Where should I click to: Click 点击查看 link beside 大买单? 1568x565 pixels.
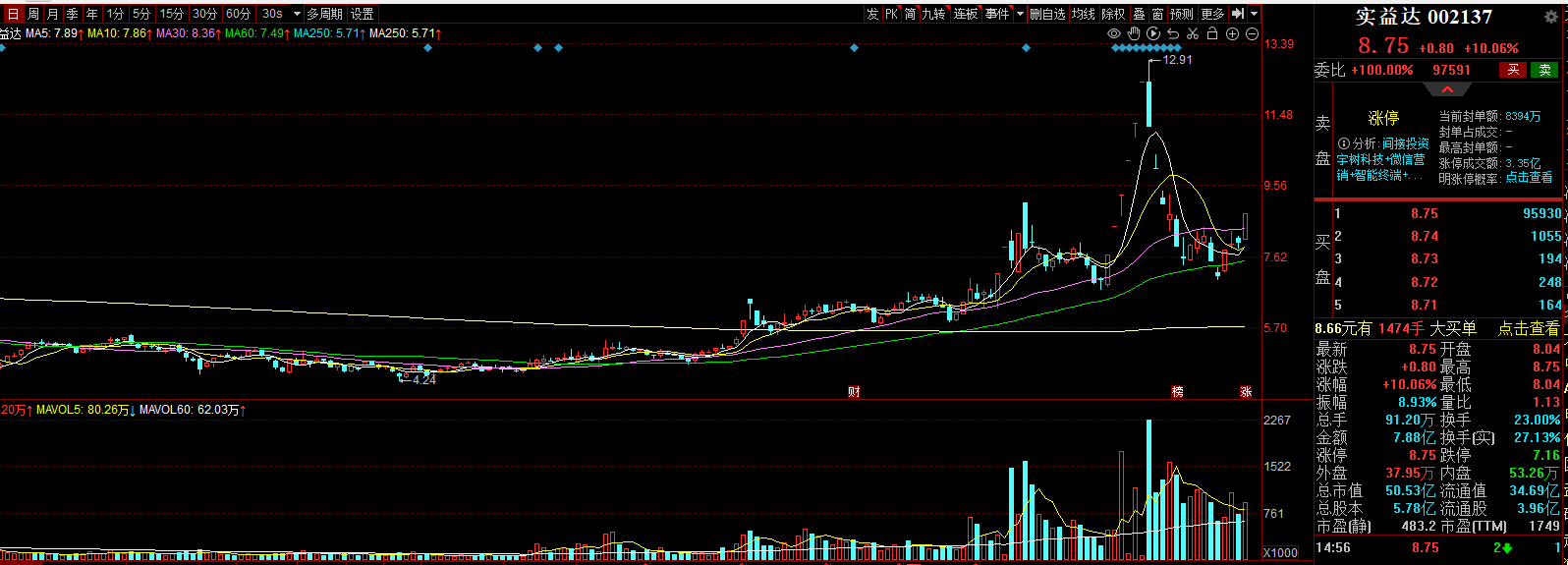pyautogui.click(x=1528, y=328)
